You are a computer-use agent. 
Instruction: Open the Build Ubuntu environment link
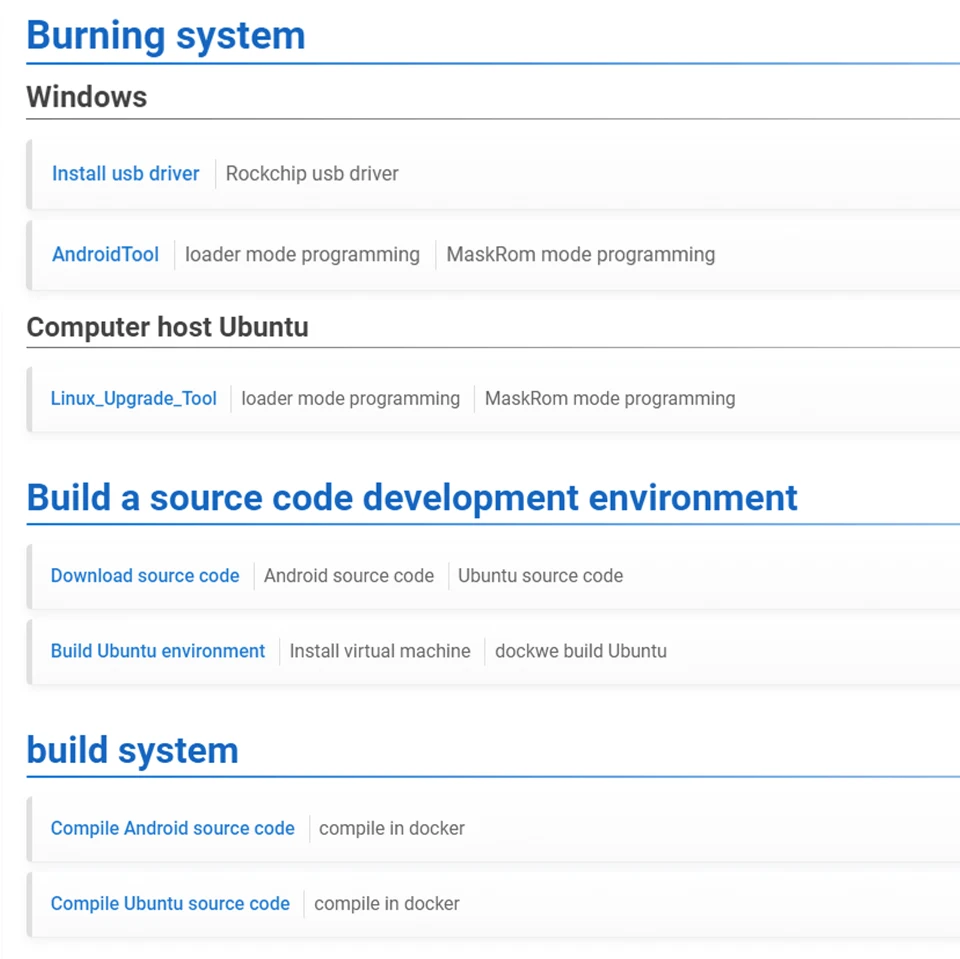158,651
